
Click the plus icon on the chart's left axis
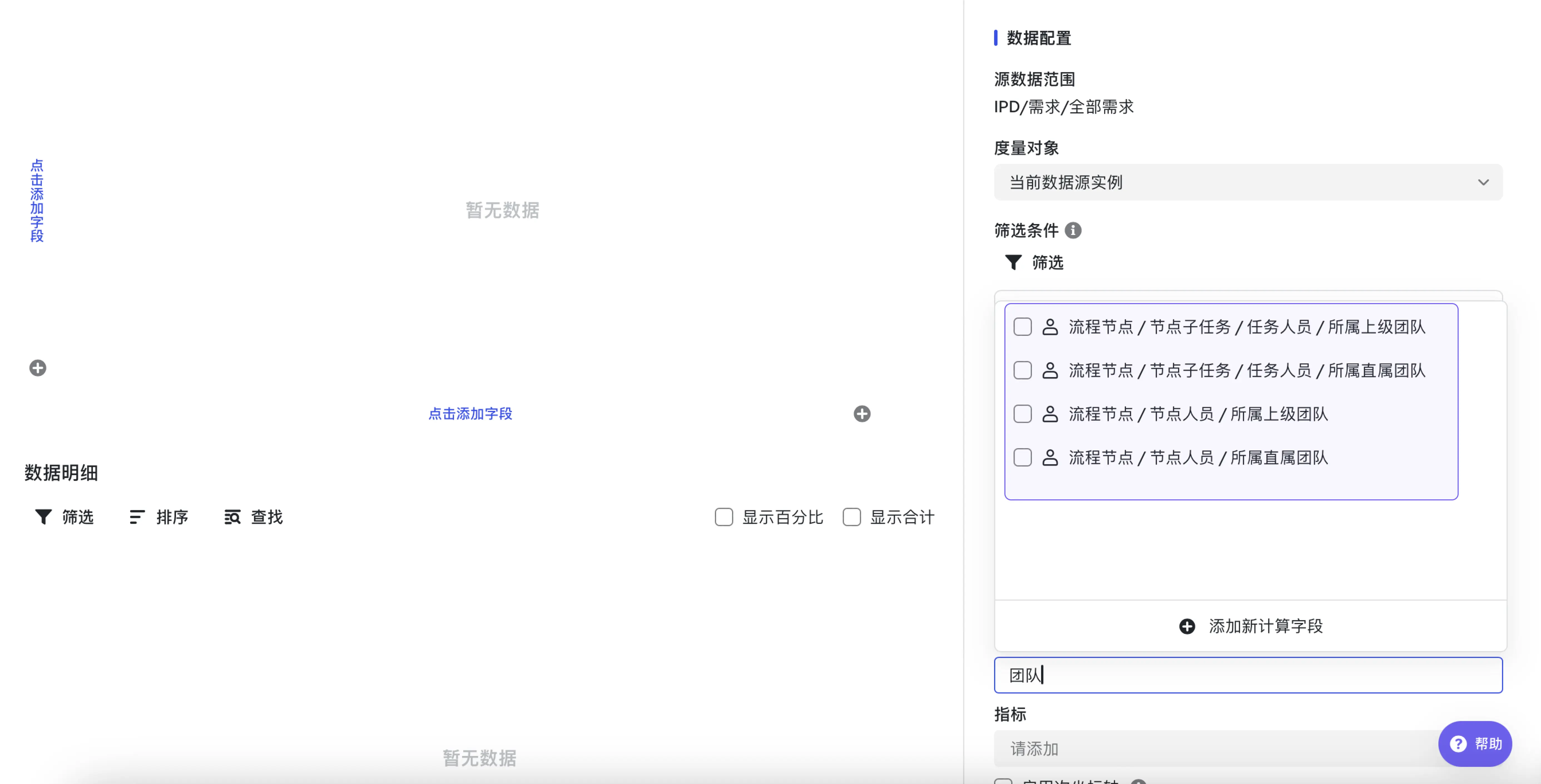click(x=38, y=368)
